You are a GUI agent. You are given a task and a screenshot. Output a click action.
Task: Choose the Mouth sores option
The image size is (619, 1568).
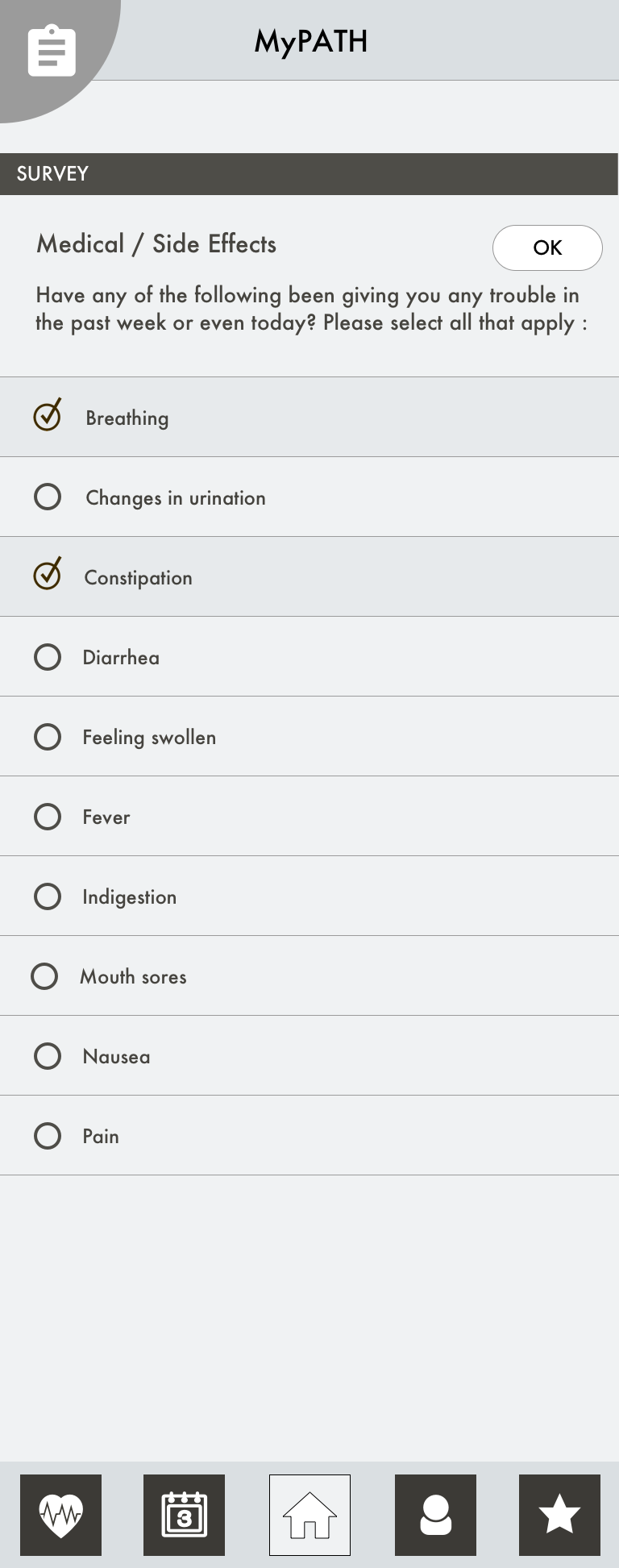tap(309, 975)
